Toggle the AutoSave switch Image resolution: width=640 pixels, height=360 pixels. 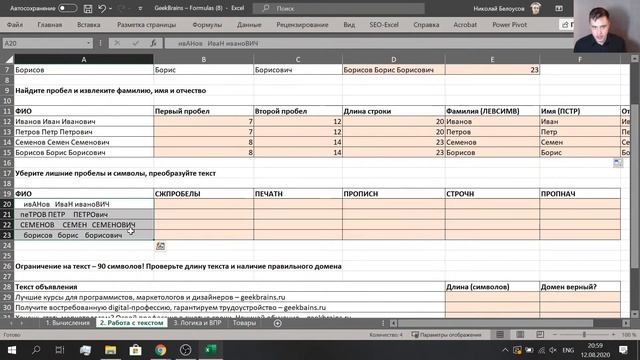pos(67,8)
